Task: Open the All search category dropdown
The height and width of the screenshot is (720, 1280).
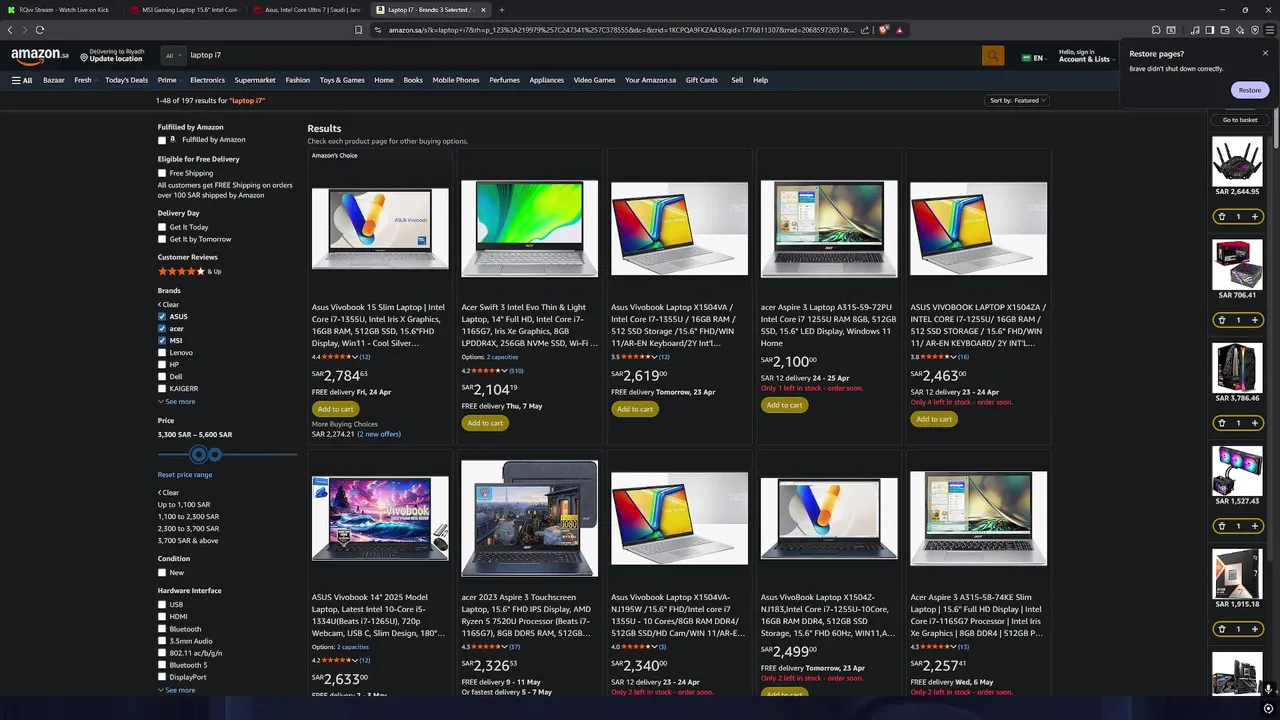Action: click(x=172, y=56)
